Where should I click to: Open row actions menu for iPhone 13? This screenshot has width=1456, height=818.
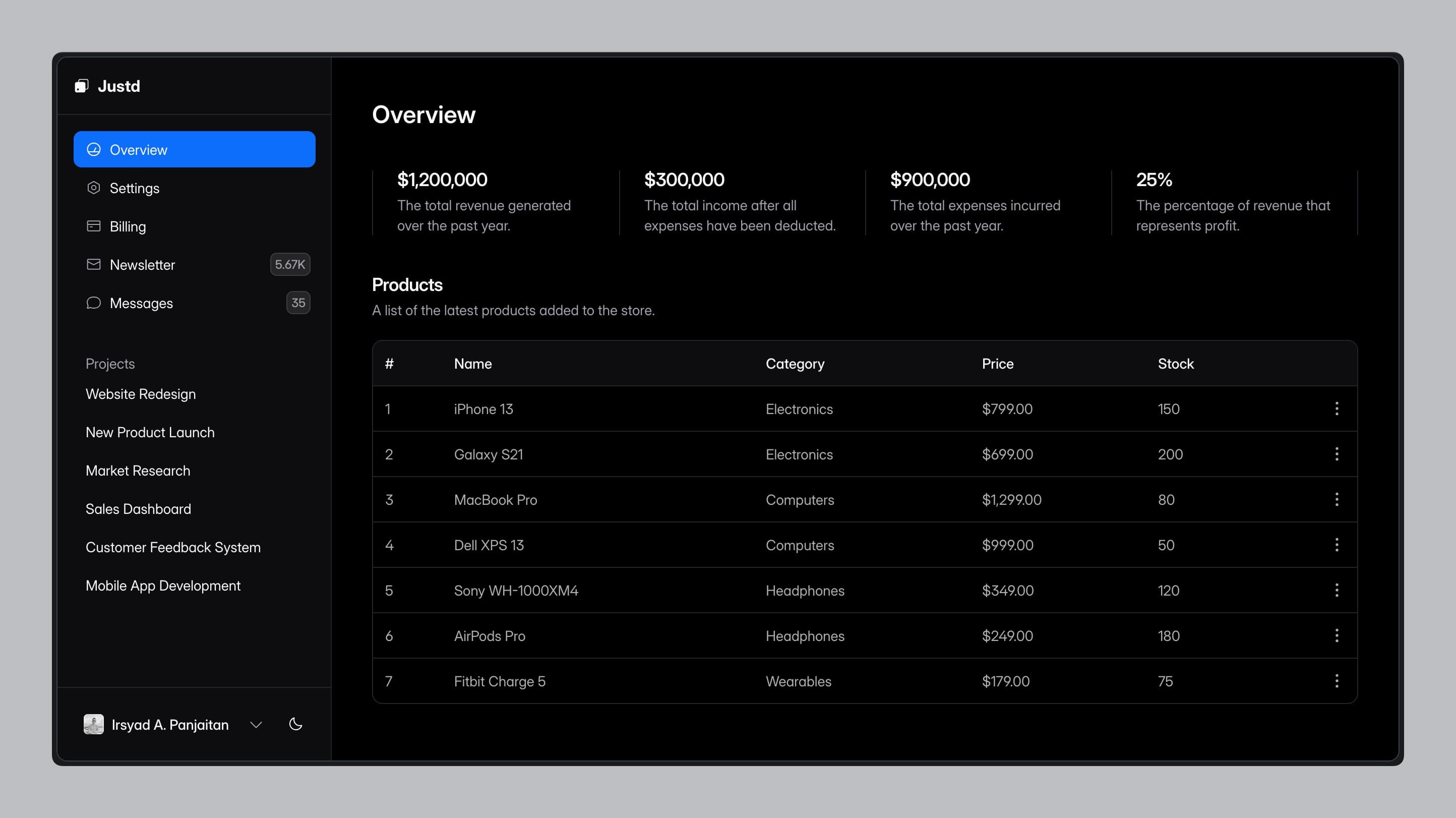[1336, 408]
